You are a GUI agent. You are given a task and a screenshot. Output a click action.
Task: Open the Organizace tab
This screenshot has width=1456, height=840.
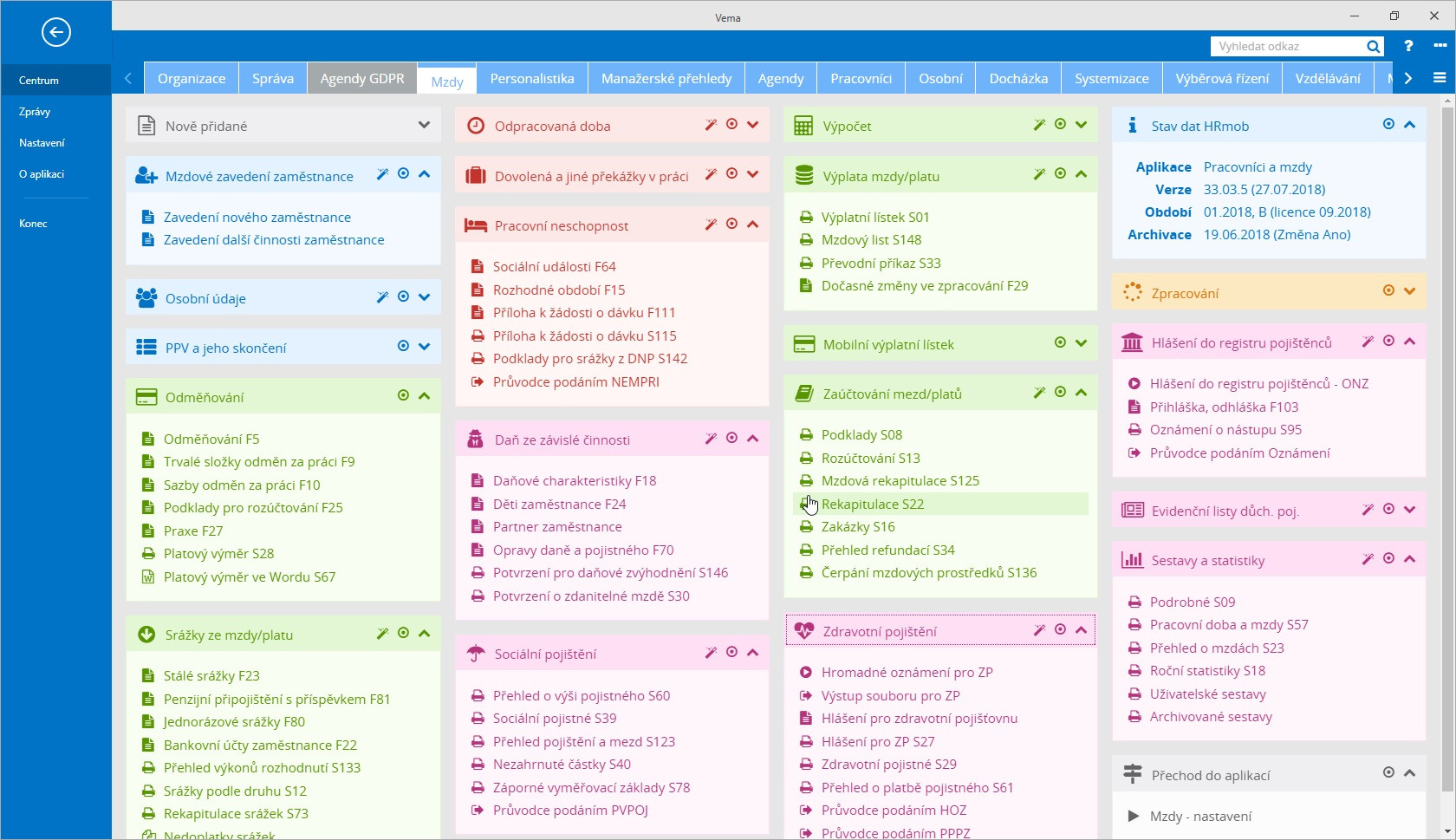tap(192, 78)
